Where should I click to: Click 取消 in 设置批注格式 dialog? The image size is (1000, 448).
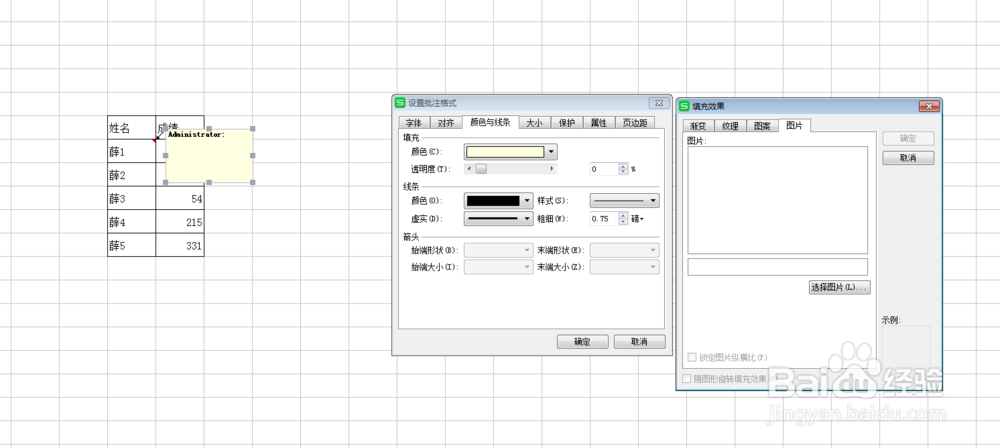coord(640,341)
